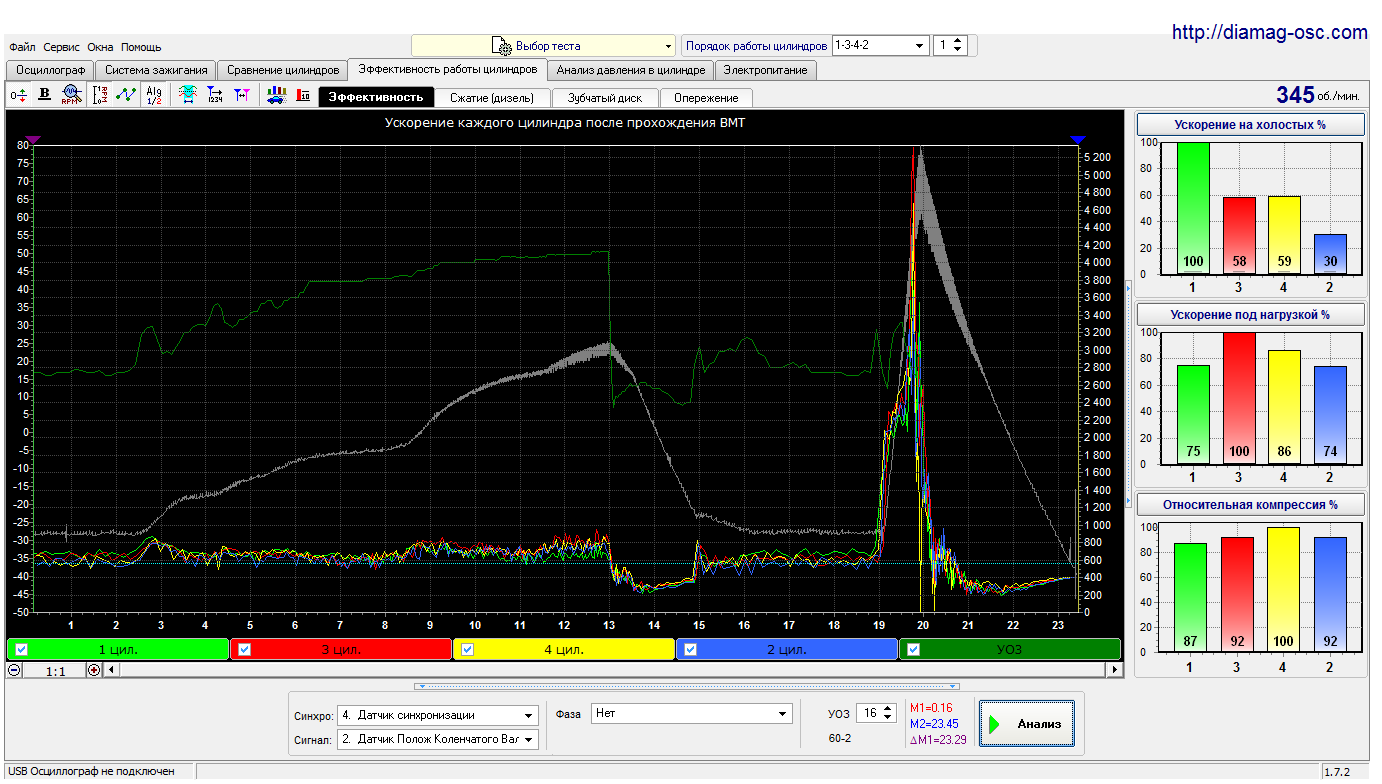
Task: Click the cyan waveform range icon
Action: 187,95
